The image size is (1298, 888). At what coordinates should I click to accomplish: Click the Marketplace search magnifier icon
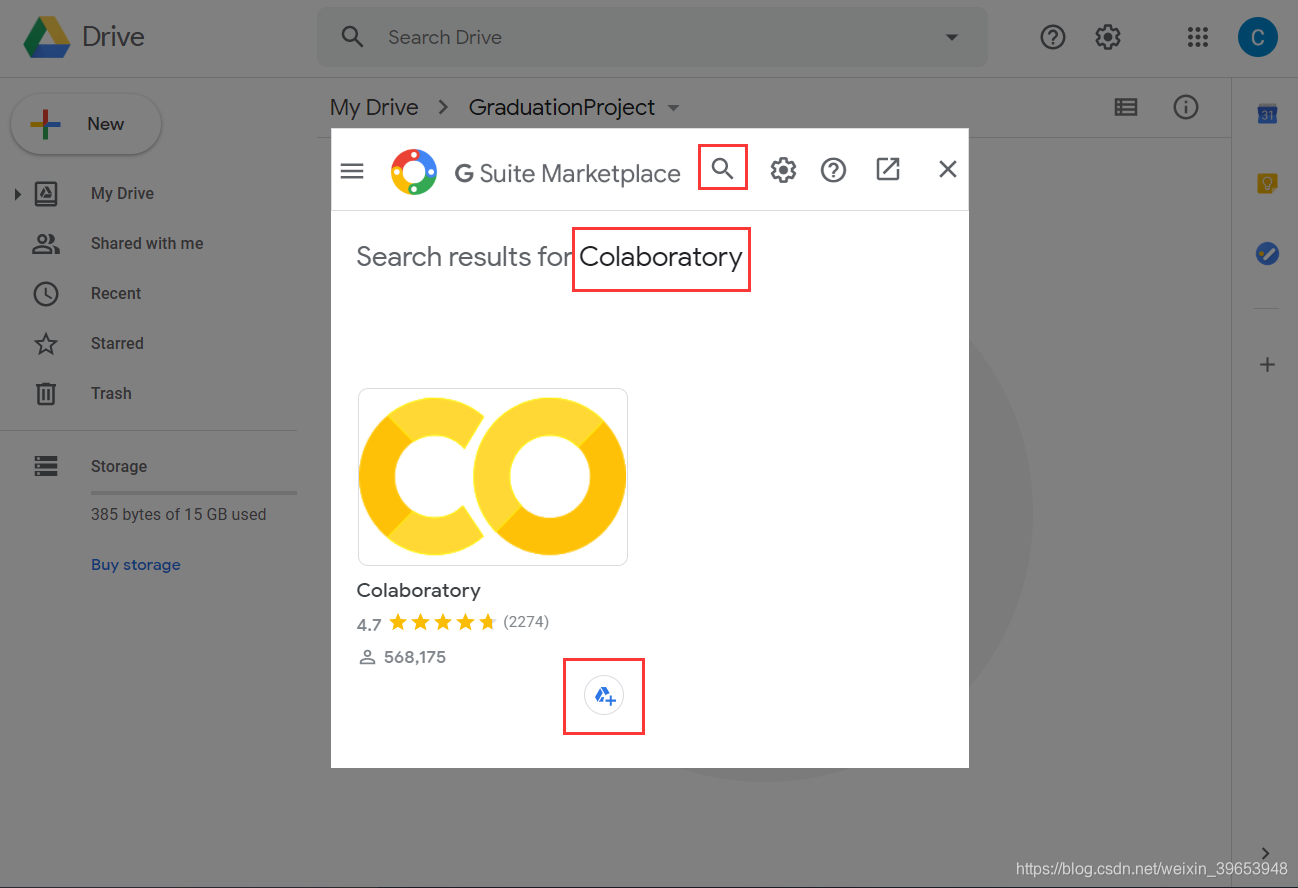(723, 169)
